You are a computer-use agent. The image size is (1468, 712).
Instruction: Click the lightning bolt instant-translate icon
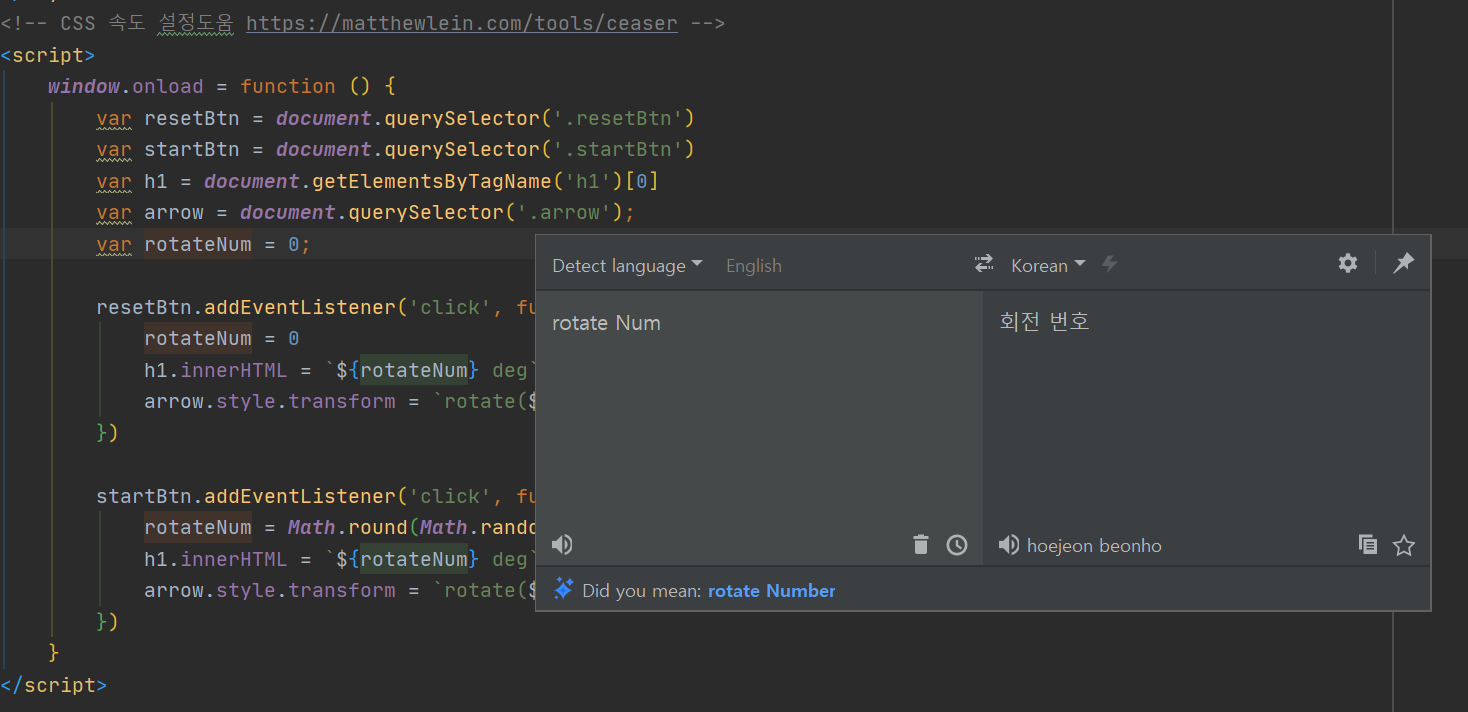[x=1109, y=264]
